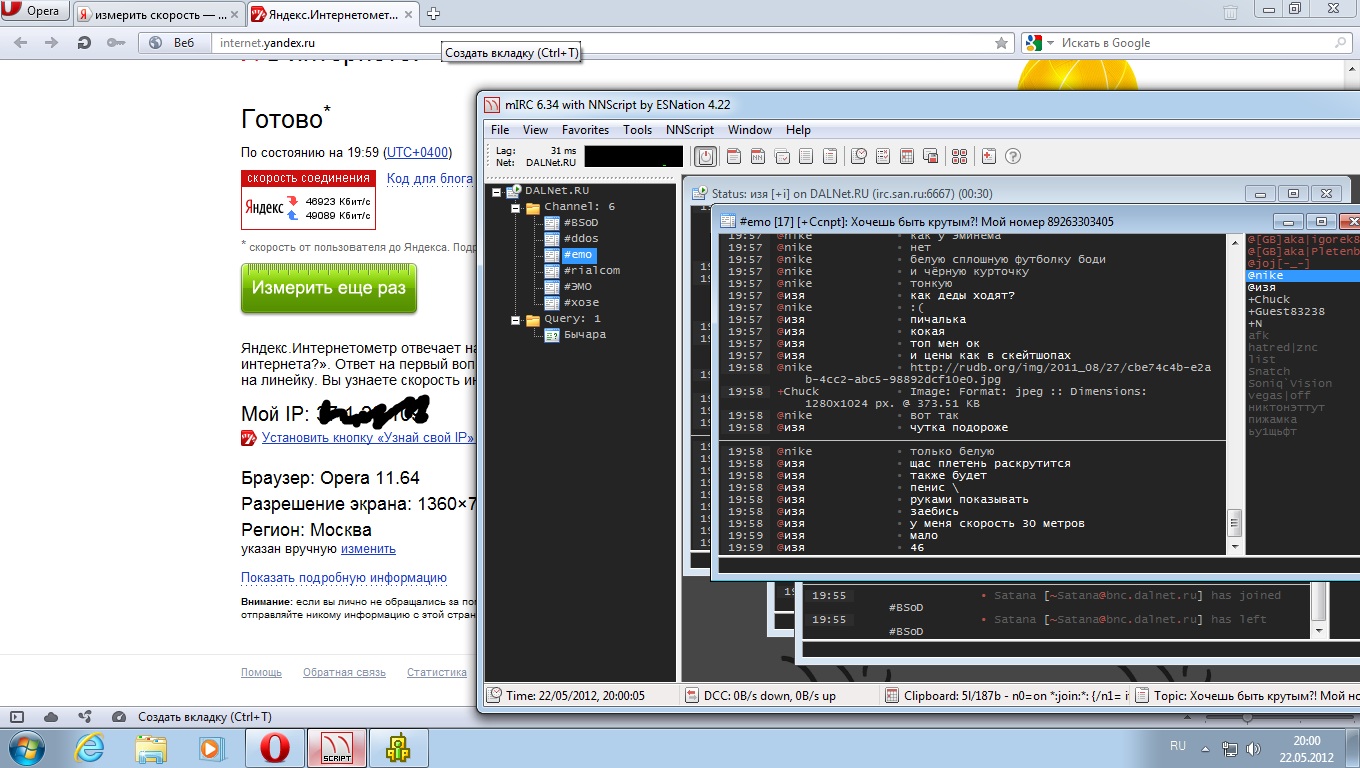Image resolution: width=1360 pixels, height=768 pixels.
Task: Select the #rialcom channel in tree
Action: pyautogui.click(x=591, y=270)
